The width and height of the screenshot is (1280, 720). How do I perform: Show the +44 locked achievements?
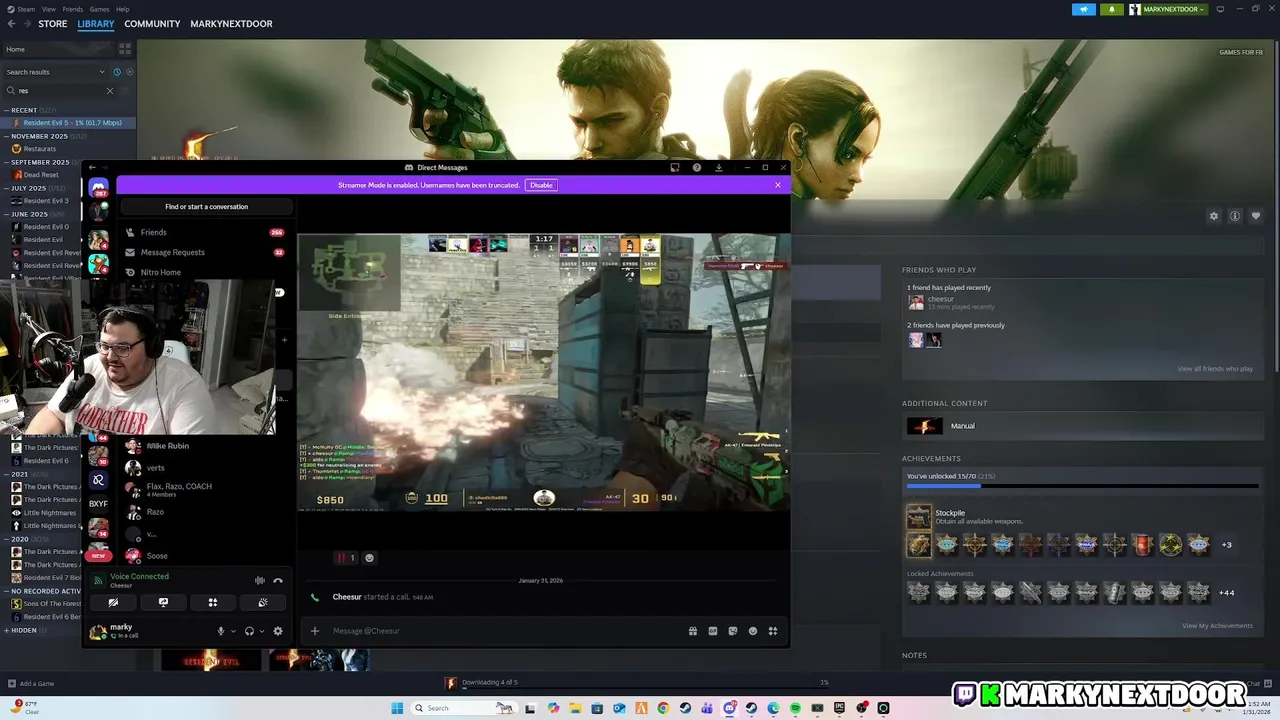[1226, 593]
